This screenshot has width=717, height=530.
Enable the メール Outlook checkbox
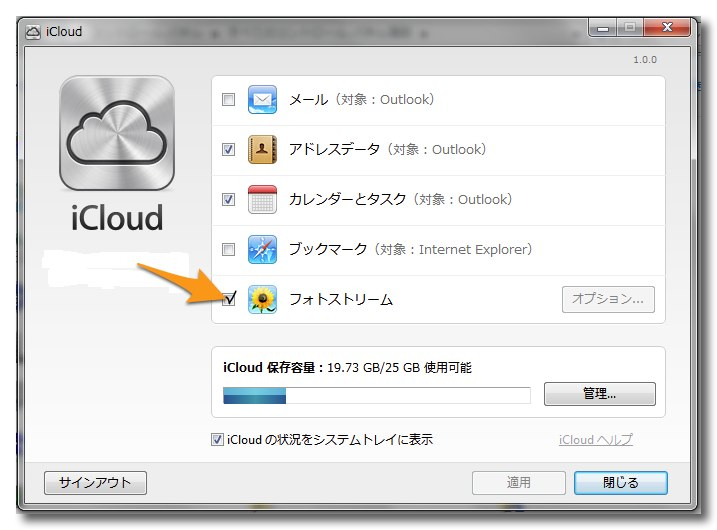point(228,99)
